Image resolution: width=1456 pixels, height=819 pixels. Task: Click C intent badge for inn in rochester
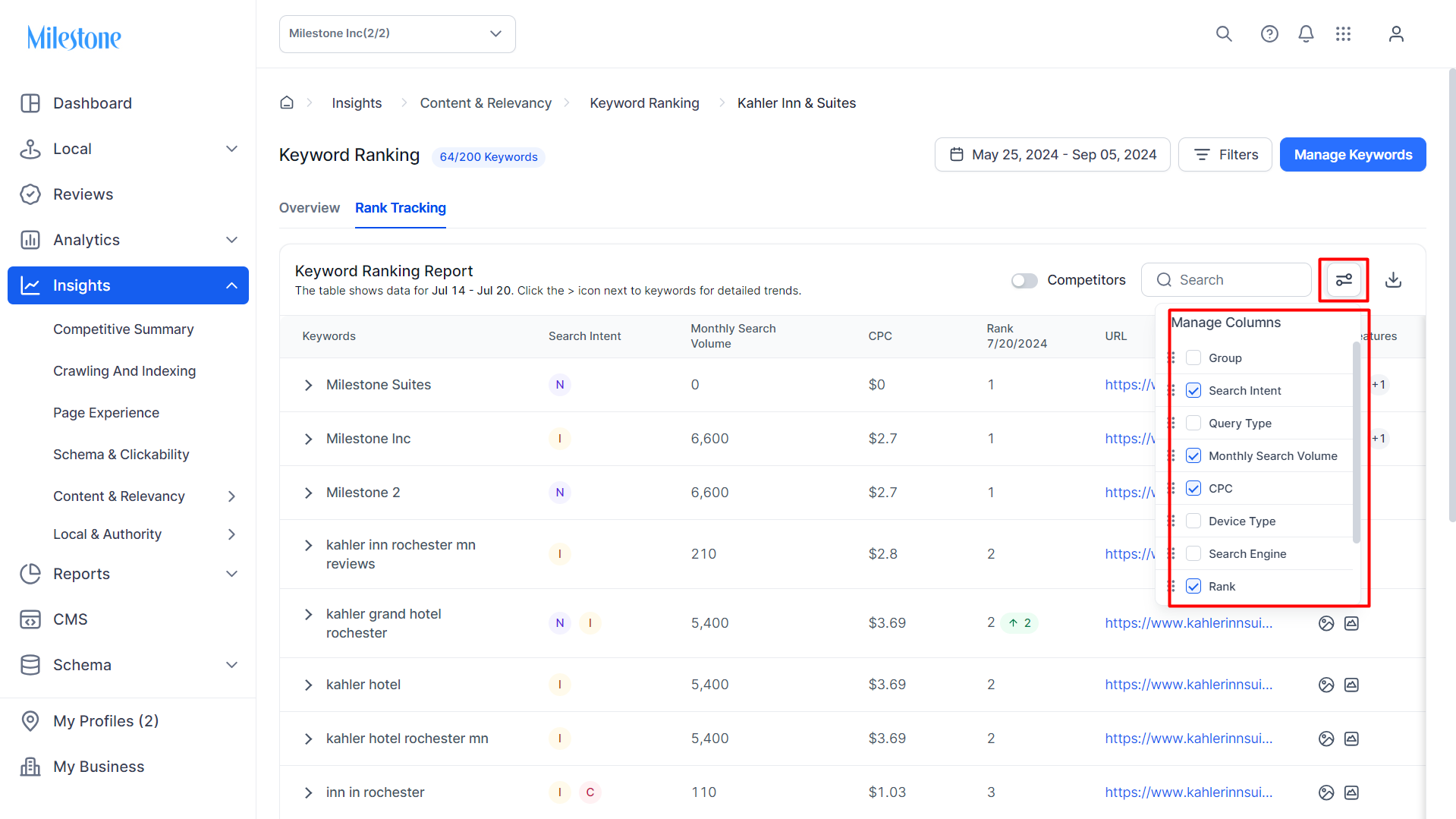590,792
